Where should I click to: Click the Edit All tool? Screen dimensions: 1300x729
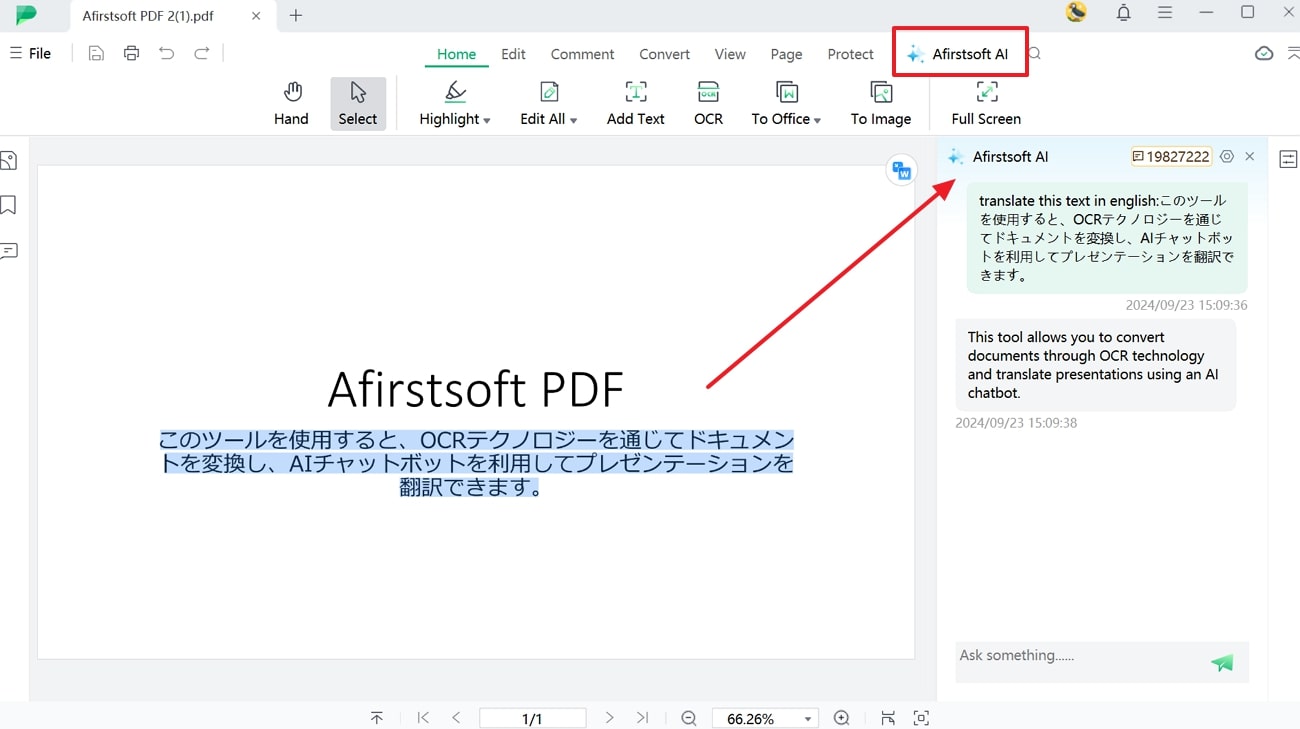tap(543, 104)
